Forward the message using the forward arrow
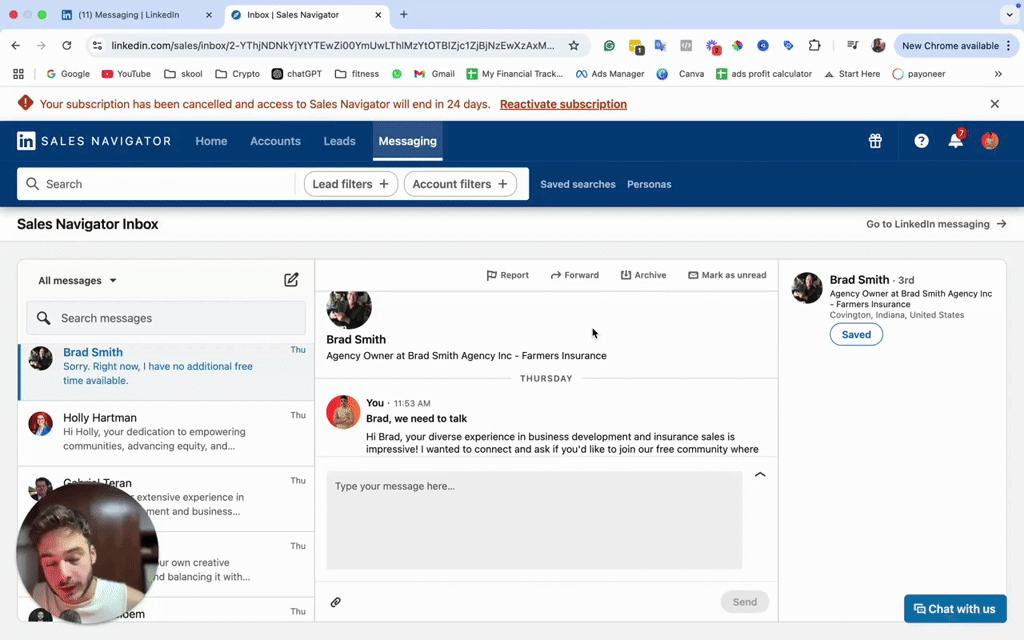Viewport: 1024px width, 640px height. tap(574, 274)
